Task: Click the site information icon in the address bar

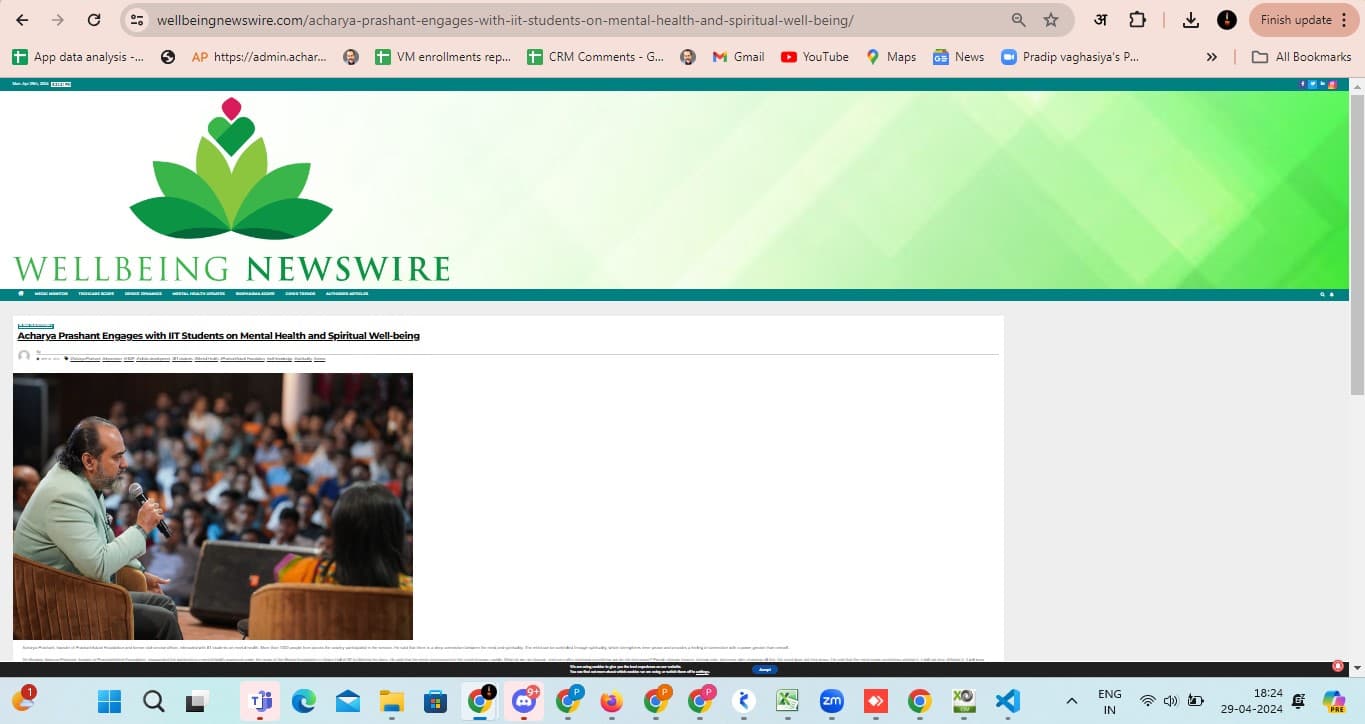Action: click(138, 20)
